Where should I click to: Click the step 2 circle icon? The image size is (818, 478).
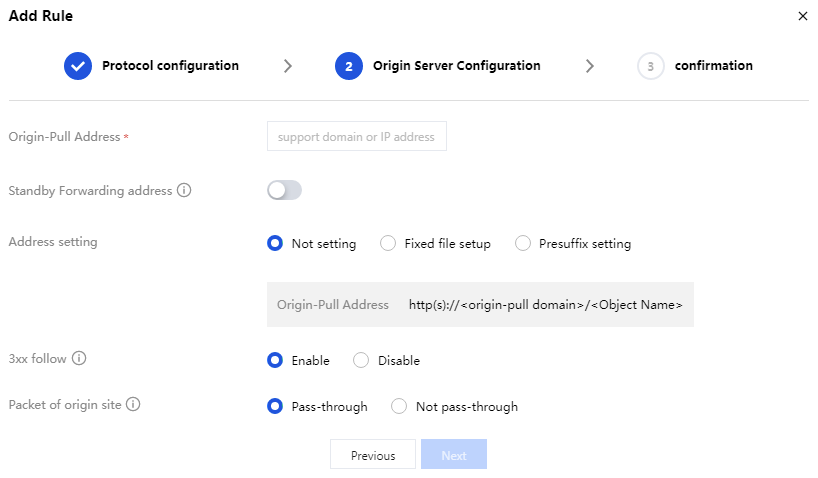[349, 66]
